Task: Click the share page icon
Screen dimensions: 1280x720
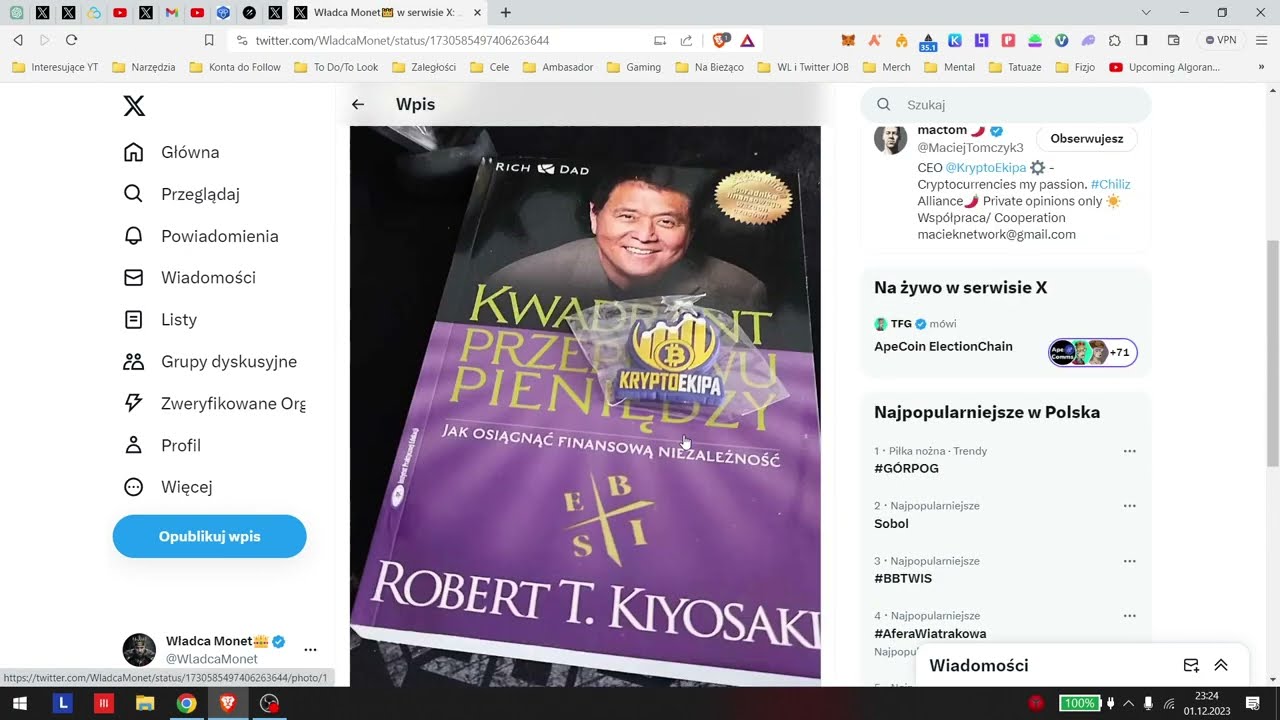Action: [686, 41]
